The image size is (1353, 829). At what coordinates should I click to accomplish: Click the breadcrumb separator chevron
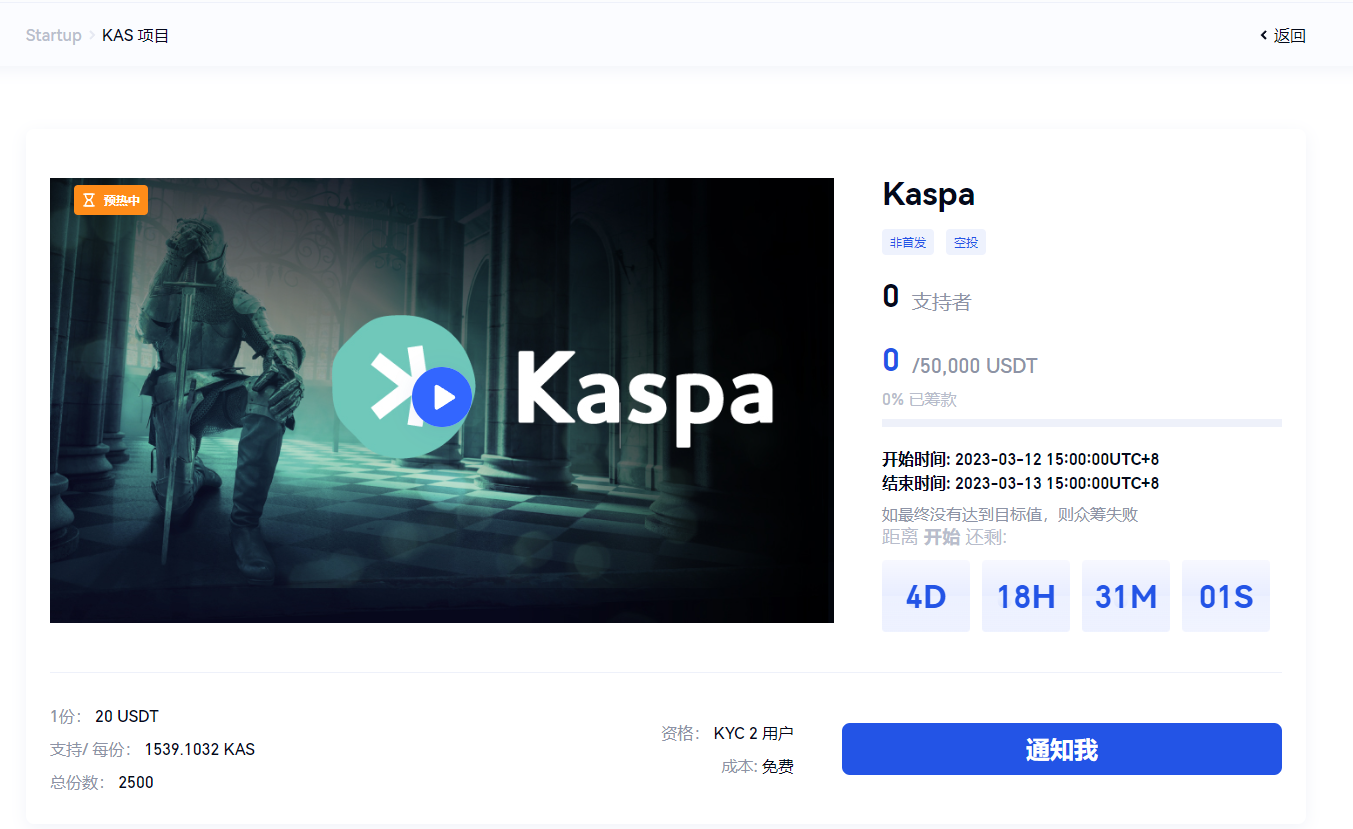point(92,35)
